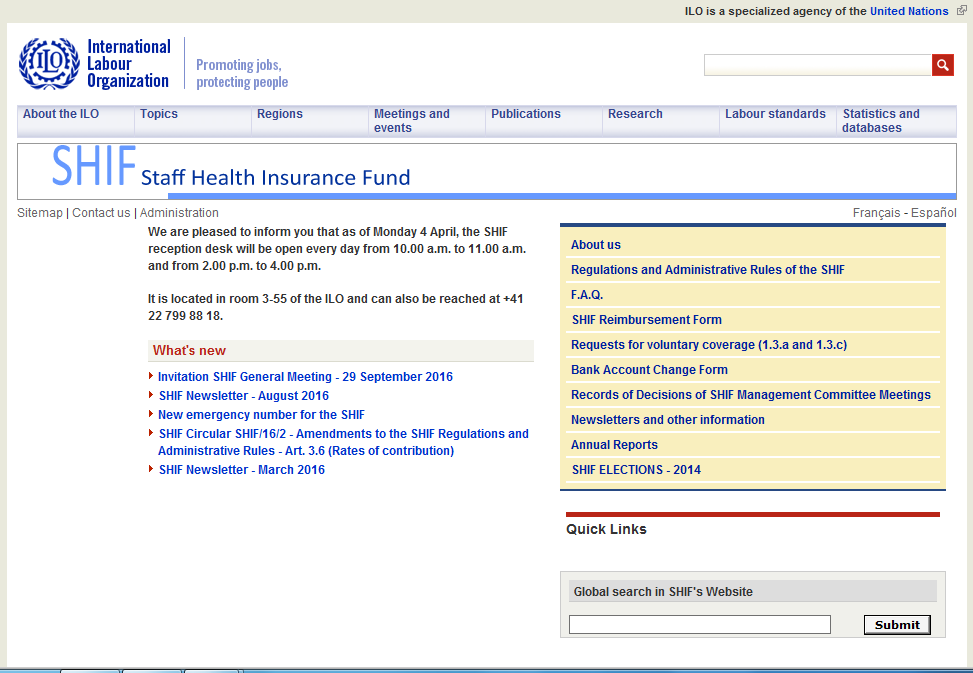
Task: Click the "Promoting jobs, protecting people" tagline
Action: [242, 73]
